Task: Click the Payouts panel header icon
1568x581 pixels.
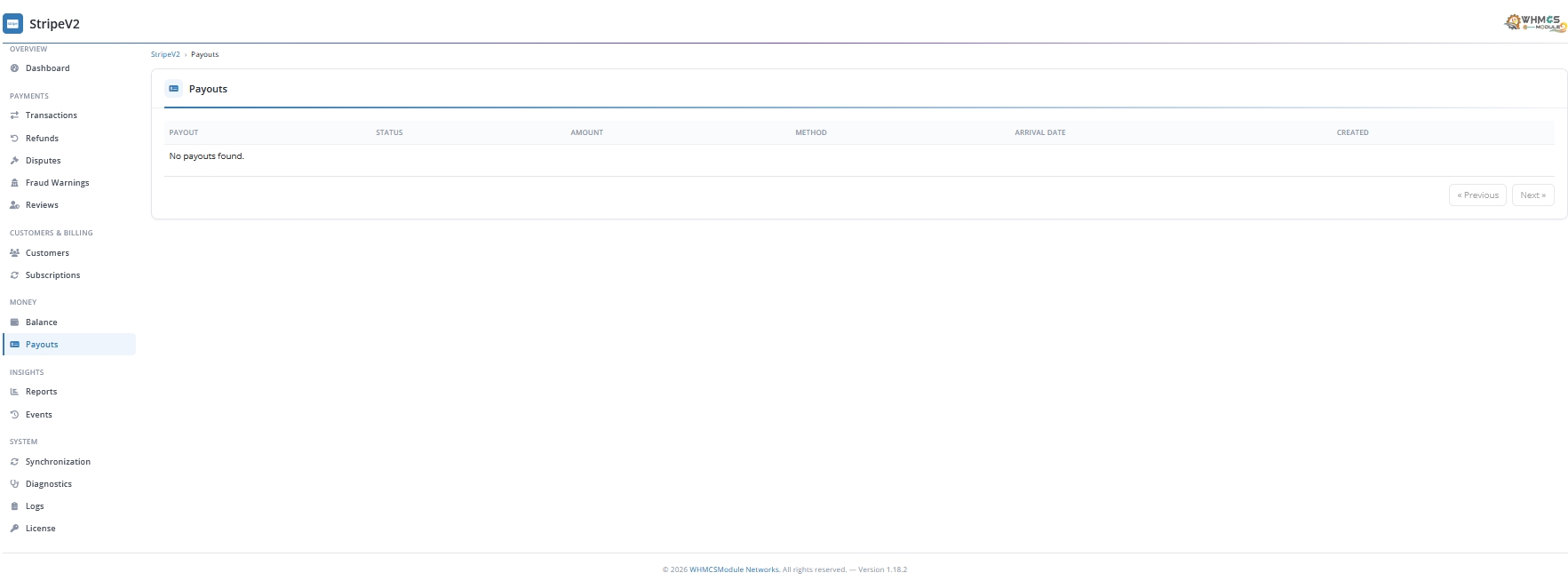Action: pos(174,89)
